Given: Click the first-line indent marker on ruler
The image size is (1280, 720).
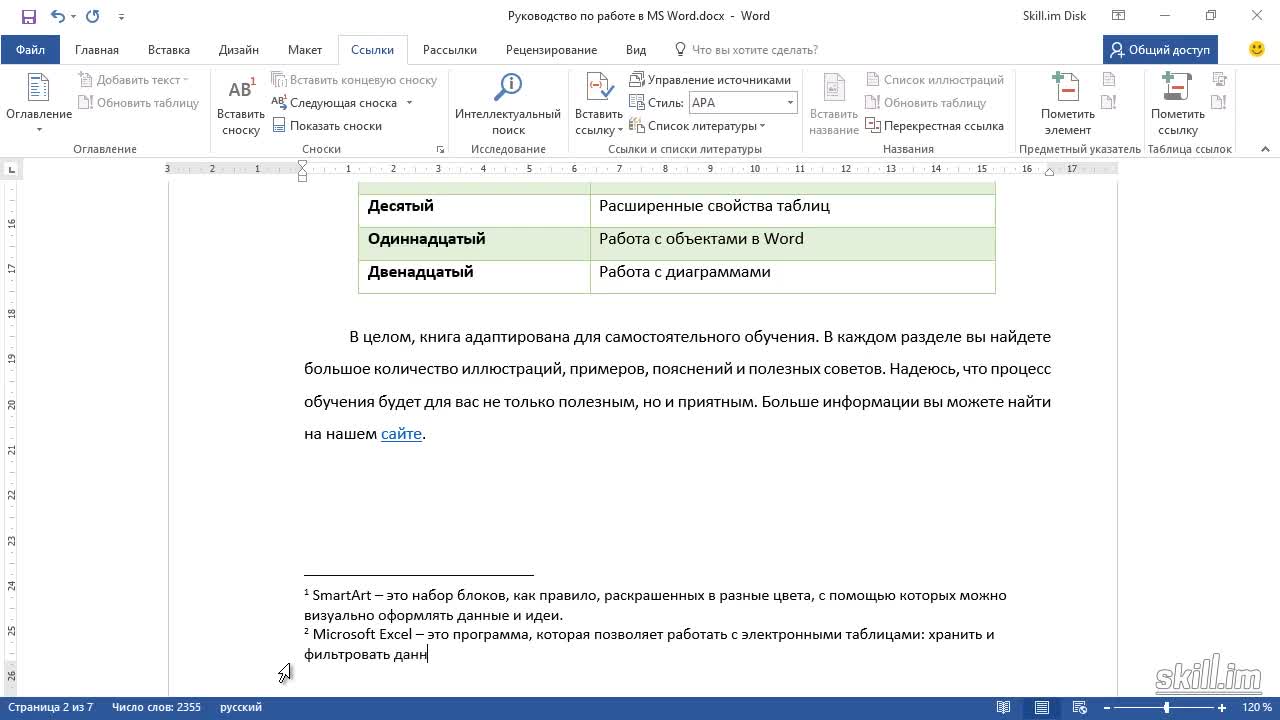Looking at the screenshot, I should (303, 165).
